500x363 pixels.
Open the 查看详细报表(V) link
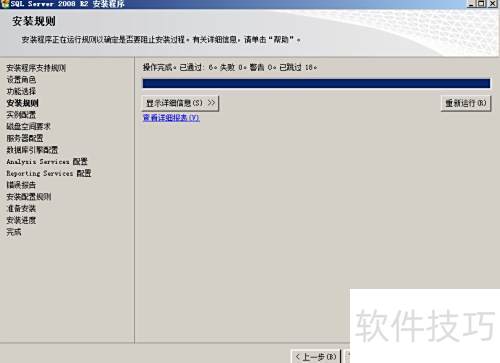[171, 118]
